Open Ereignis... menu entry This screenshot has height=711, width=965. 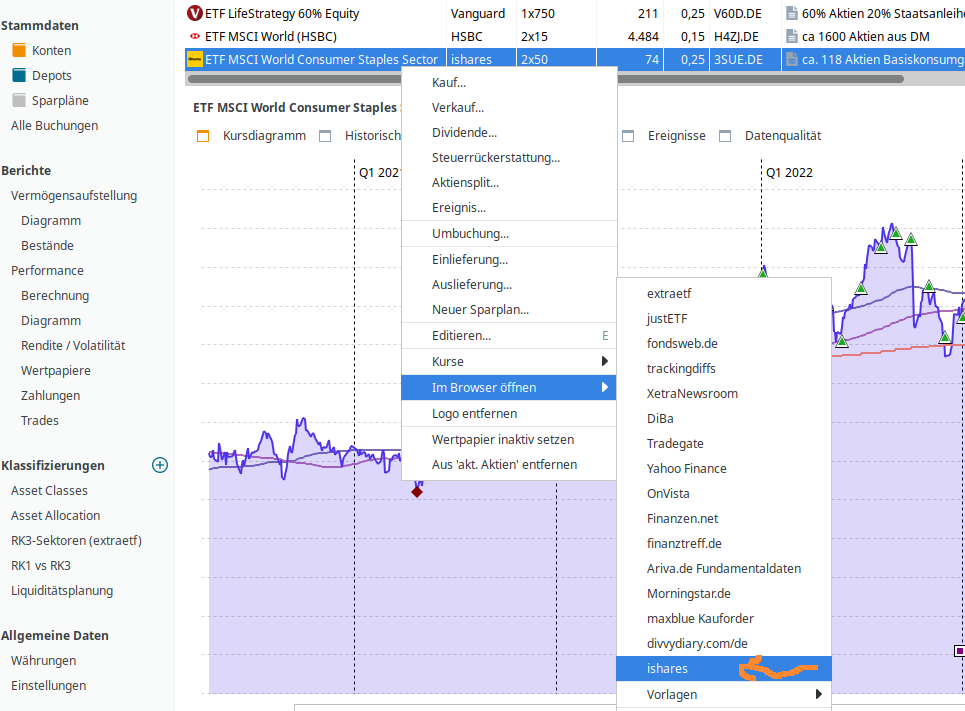point(508,208)
